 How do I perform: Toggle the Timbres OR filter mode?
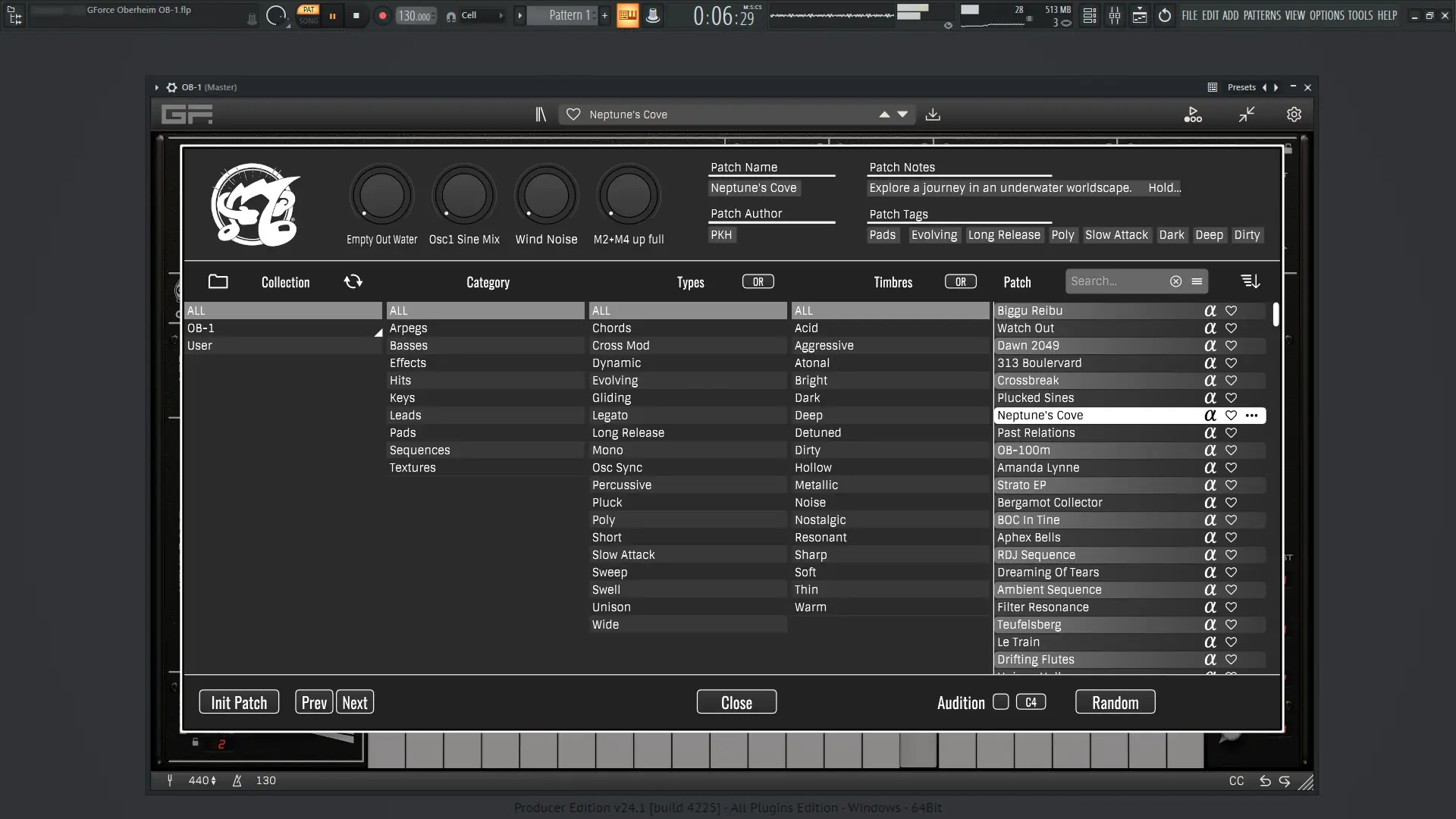point(960,282)
